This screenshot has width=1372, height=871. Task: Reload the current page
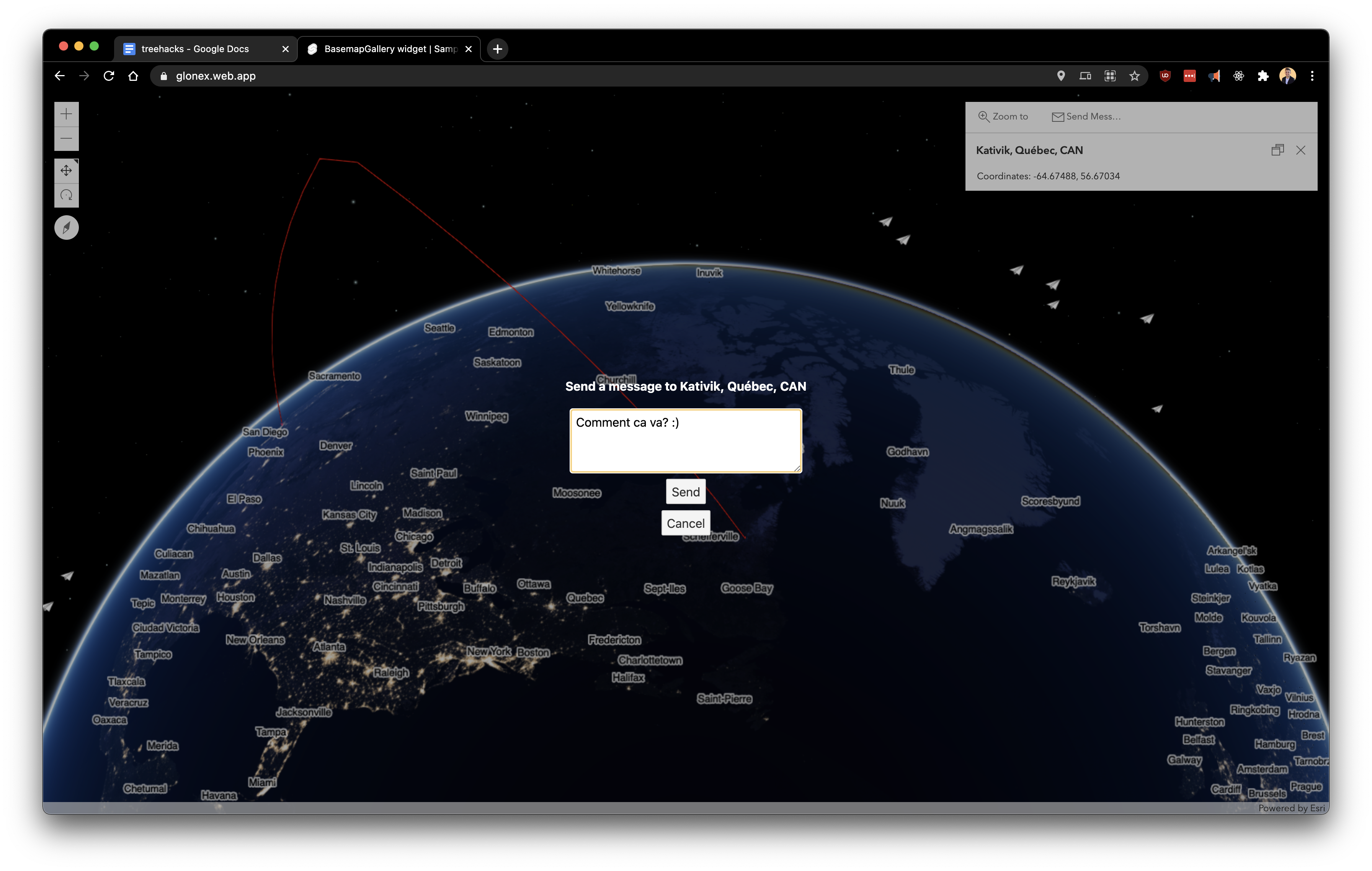109,76
